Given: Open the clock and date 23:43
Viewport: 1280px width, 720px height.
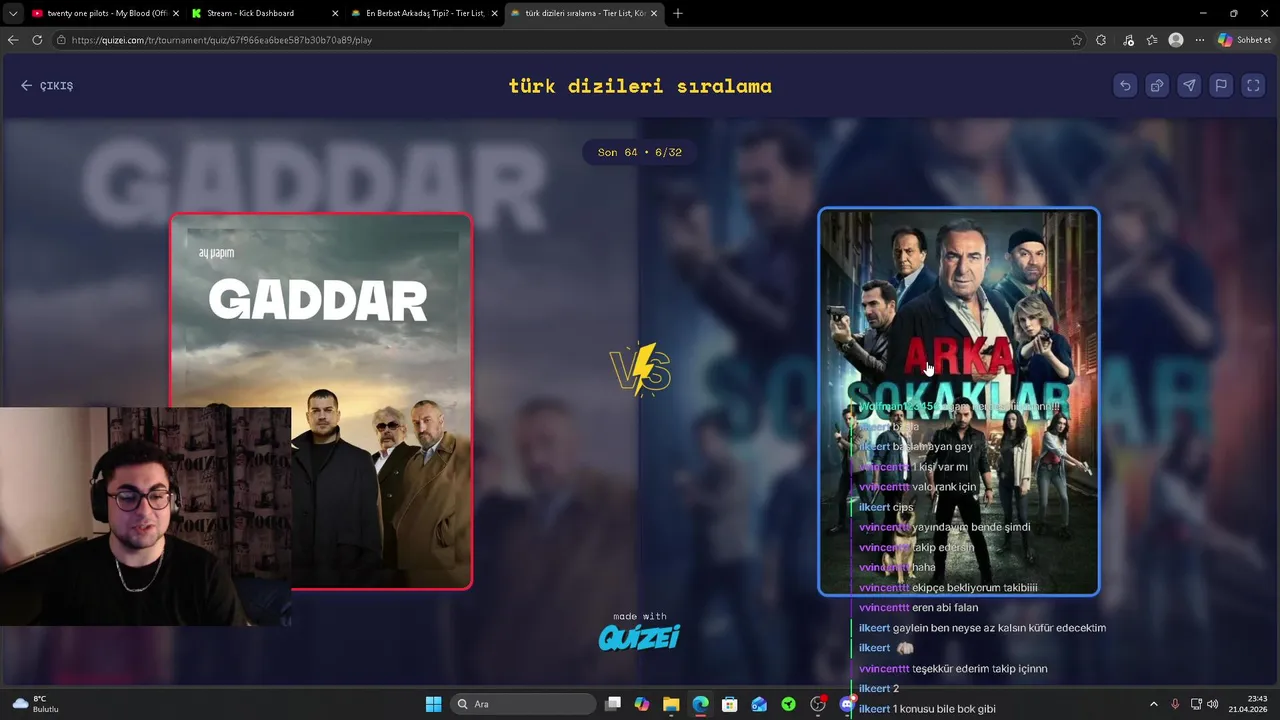Looking at the screenshot, I should [1250, 704].
